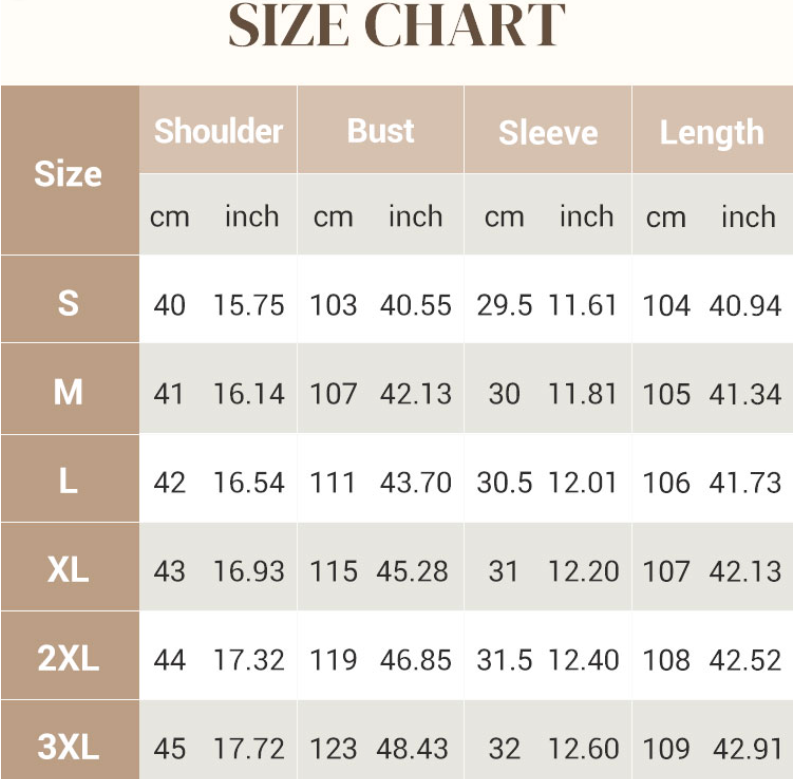Click the Size header cell
The width and height of the screenshot is (799, 780).
coord(68,174)
